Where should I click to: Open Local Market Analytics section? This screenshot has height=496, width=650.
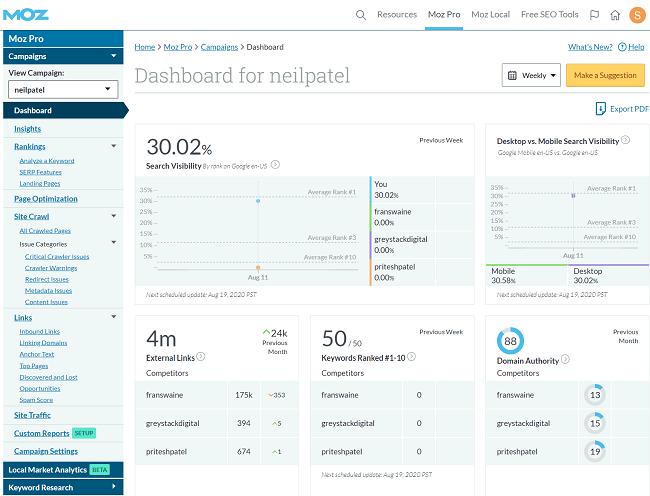(x=63, y=470)
